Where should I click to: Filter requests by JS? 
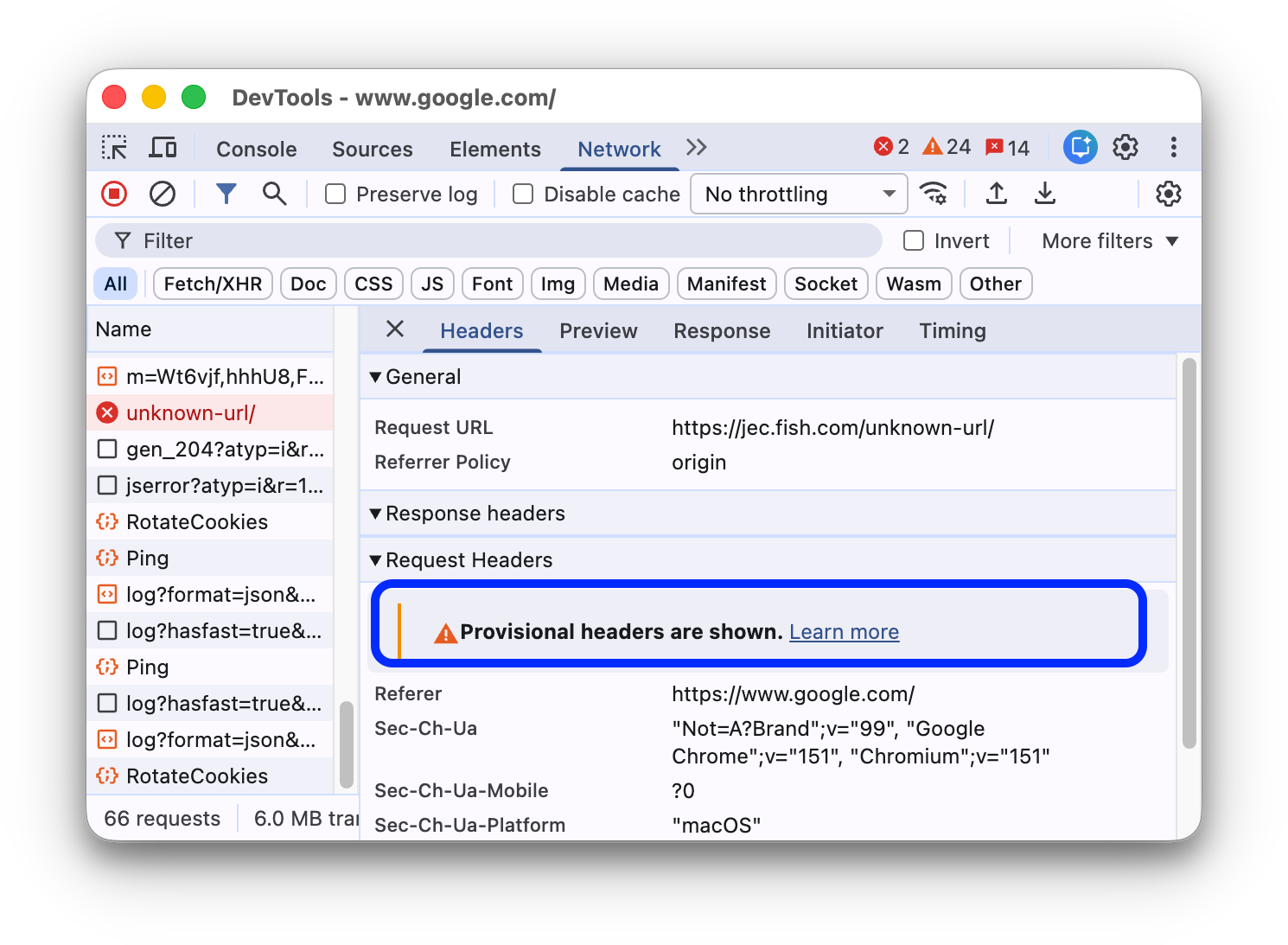click(432, 284)
